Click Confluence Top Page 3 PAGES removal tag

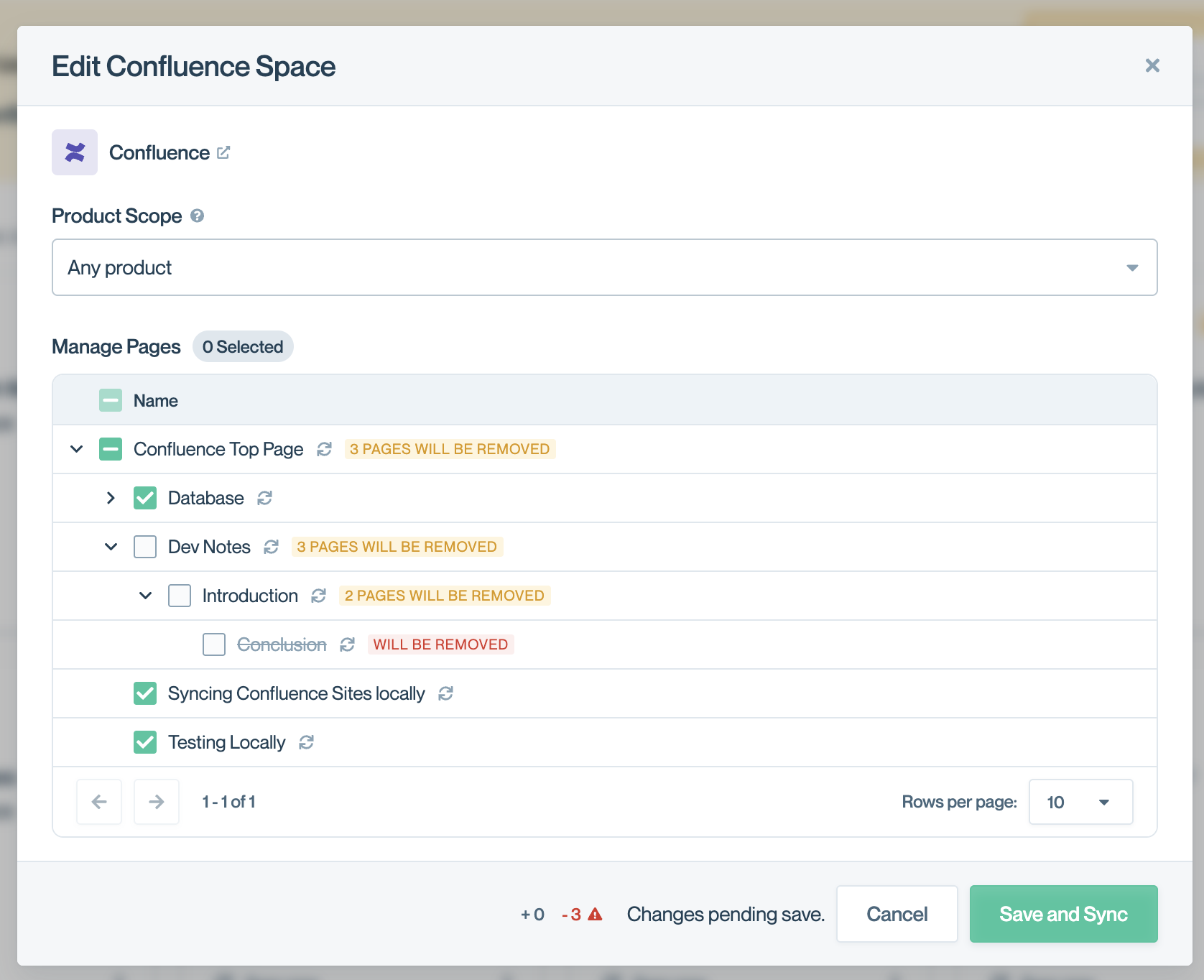(x=450, y=449)
